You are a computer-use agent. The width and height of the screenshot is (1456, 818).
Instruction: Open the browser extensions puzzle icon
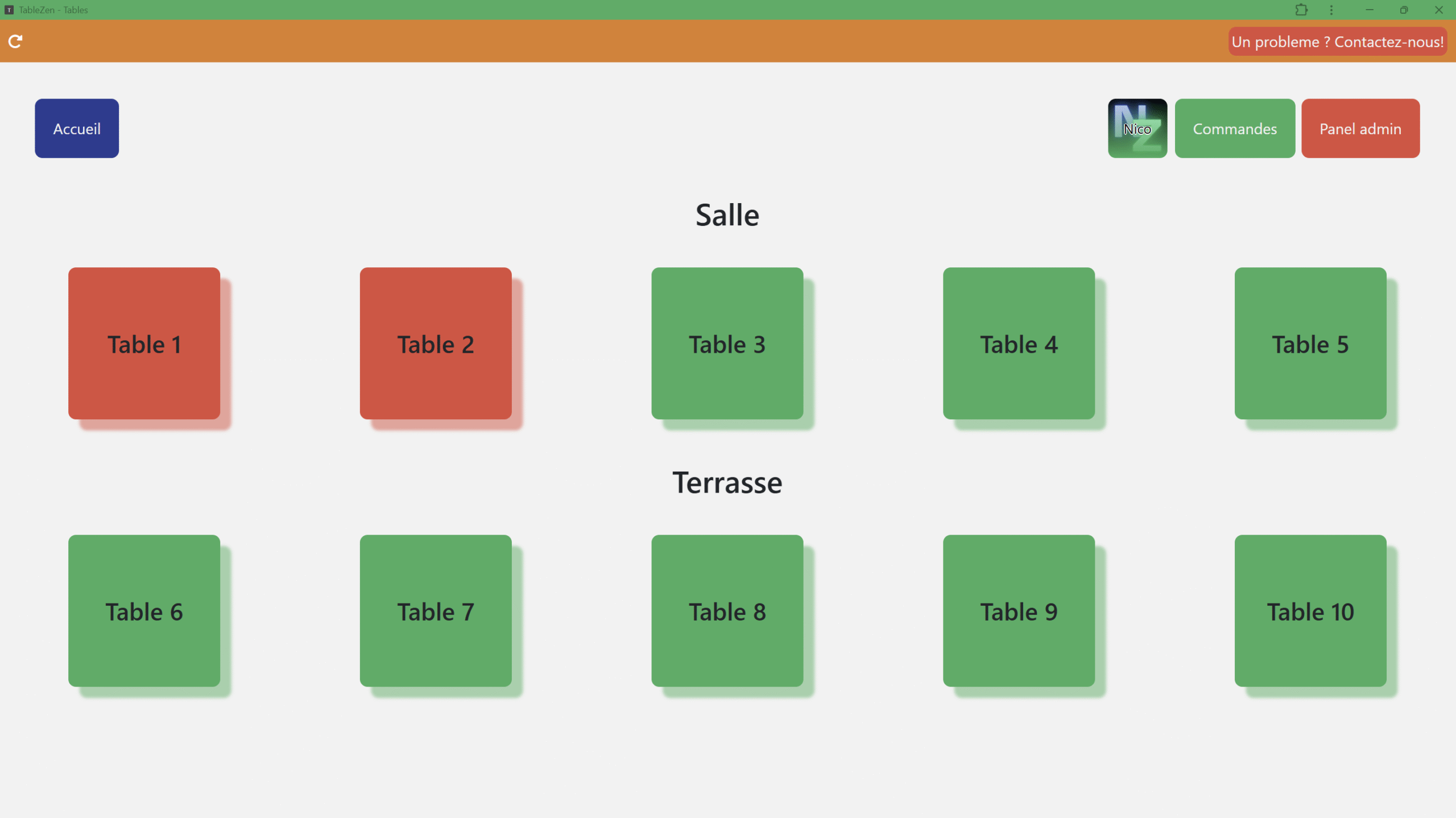click(x=1301, y=10)
